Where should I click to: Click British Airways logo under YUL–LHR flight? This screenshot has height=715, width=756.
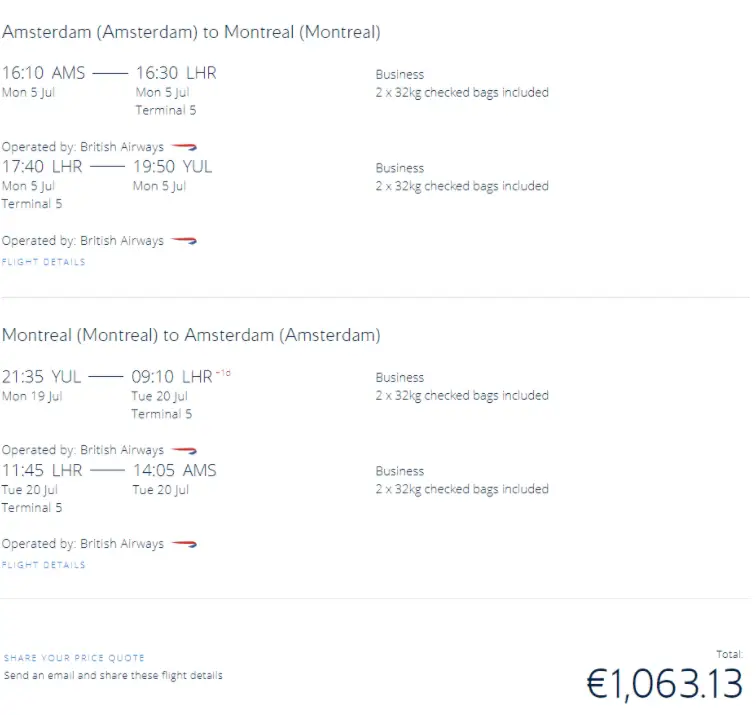[183, 451]
